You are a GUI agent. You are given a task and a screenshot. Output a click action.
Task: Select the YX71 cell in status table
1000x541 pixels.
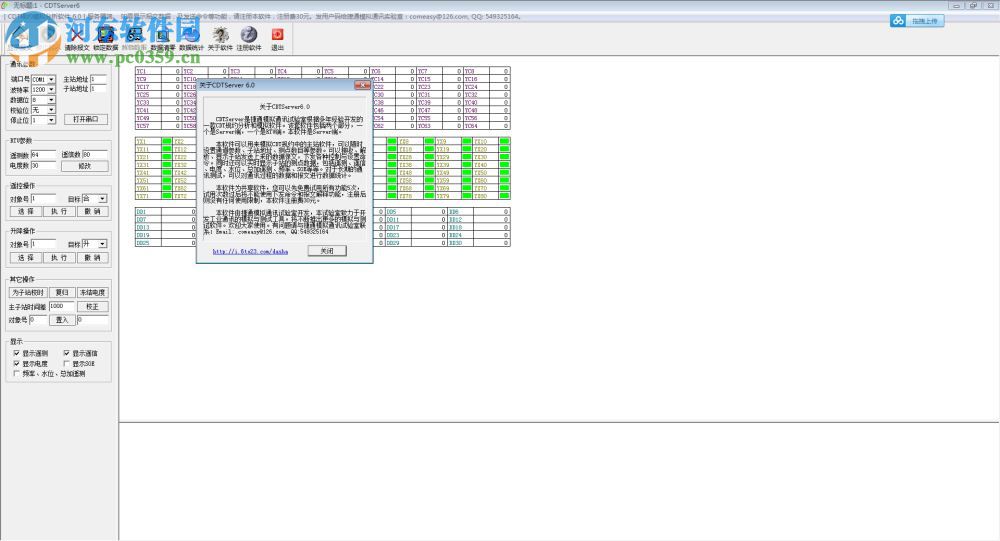148,196
